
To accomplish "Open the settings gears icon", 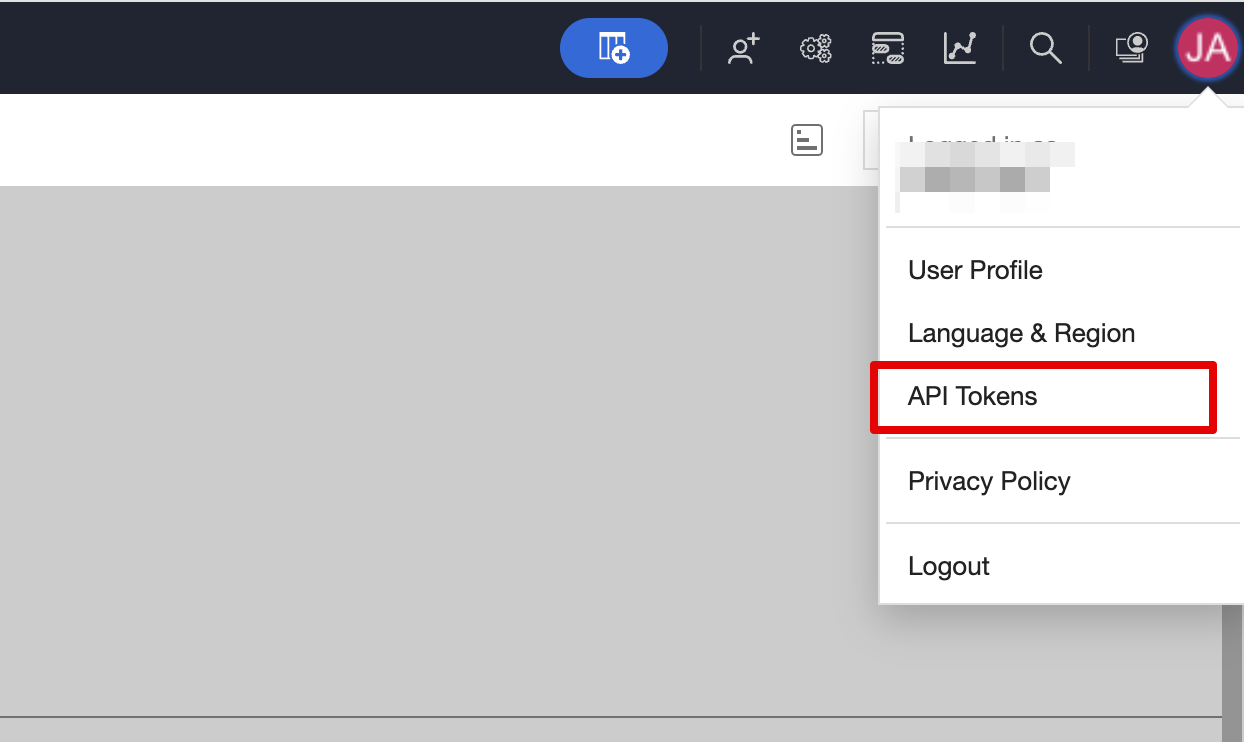I will point(816,48).
